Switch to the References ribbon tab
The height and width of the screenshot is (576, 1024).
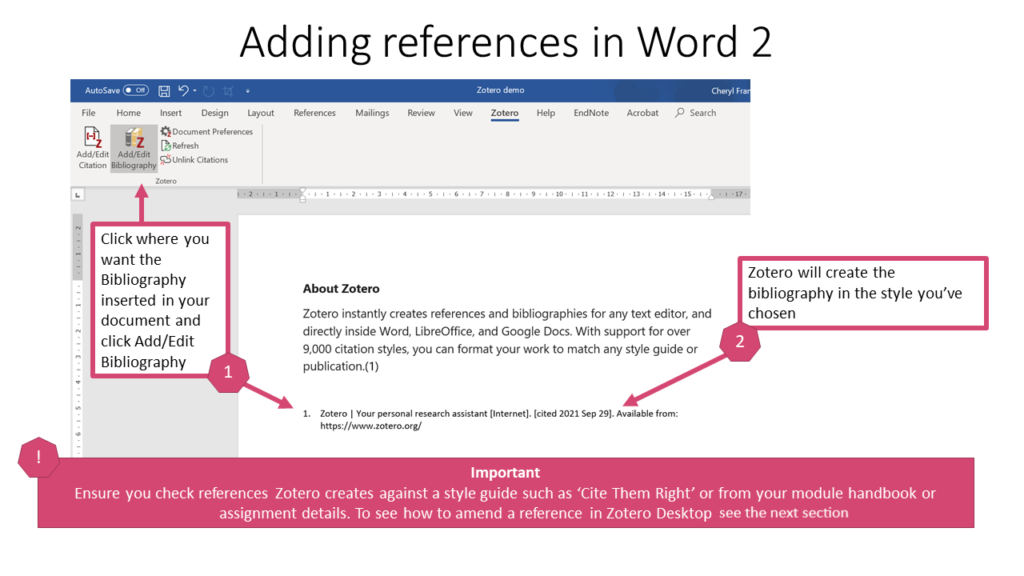315,113
